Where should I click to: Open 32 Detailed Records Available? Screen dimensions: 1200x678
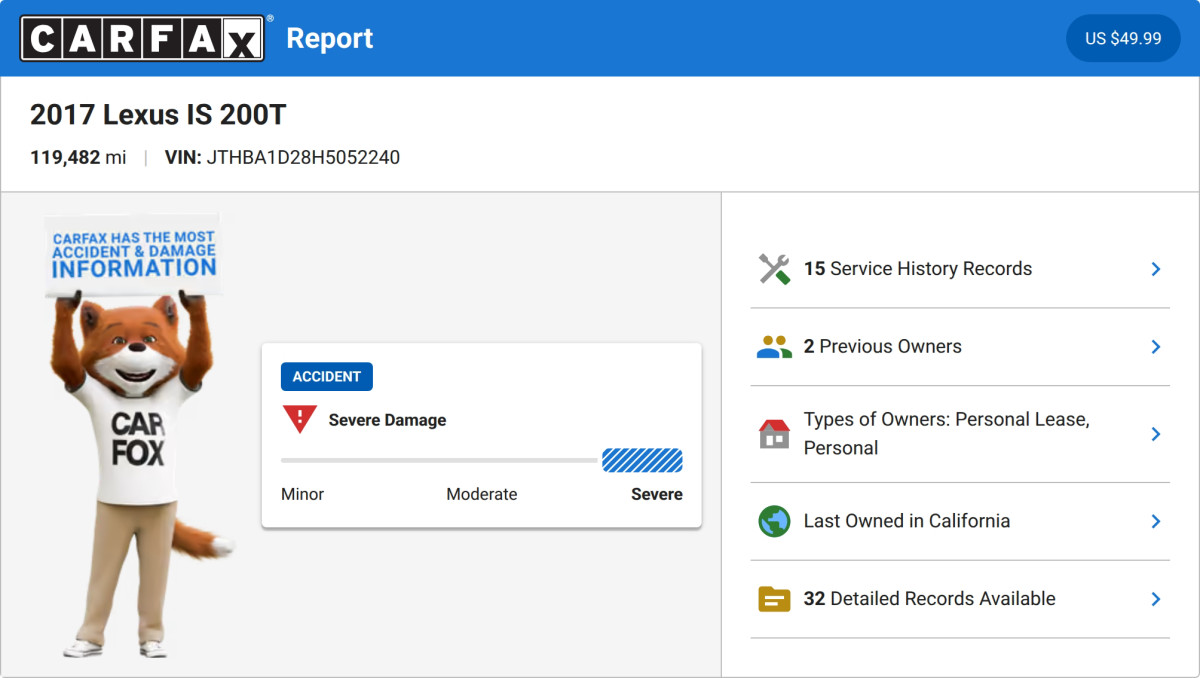[x=960, y=599]
